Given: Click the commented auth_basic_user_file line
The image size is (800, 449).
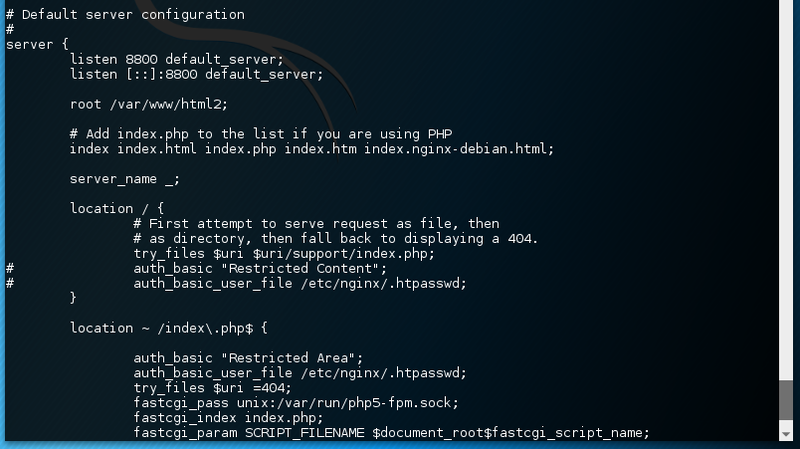Looking at the screenshot, I should click(300, 283).
